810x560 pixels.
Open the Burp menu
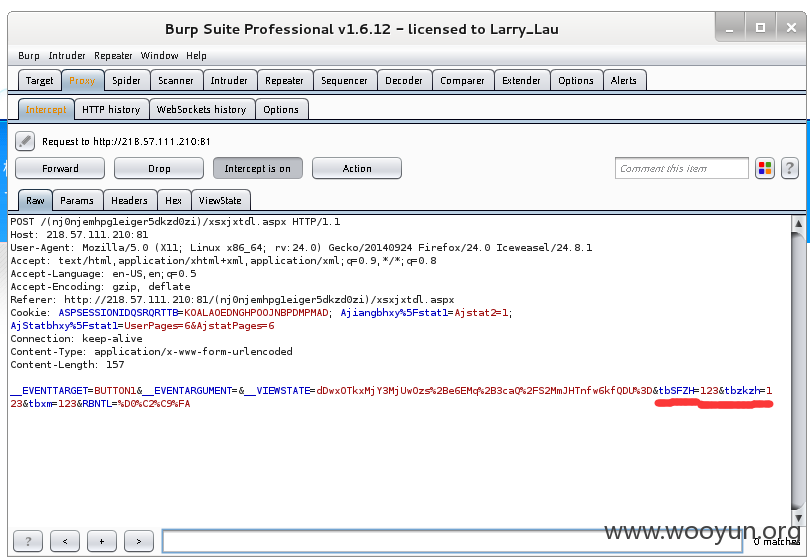click(28, 56)
